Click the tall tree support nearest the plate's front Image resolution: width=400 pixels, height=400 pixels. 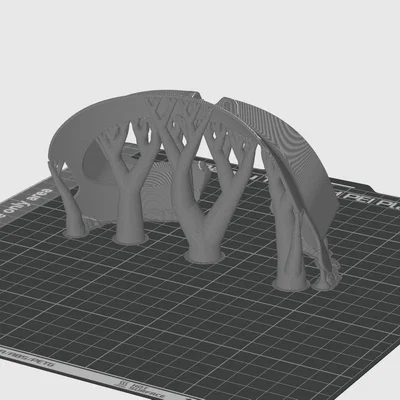289,233
